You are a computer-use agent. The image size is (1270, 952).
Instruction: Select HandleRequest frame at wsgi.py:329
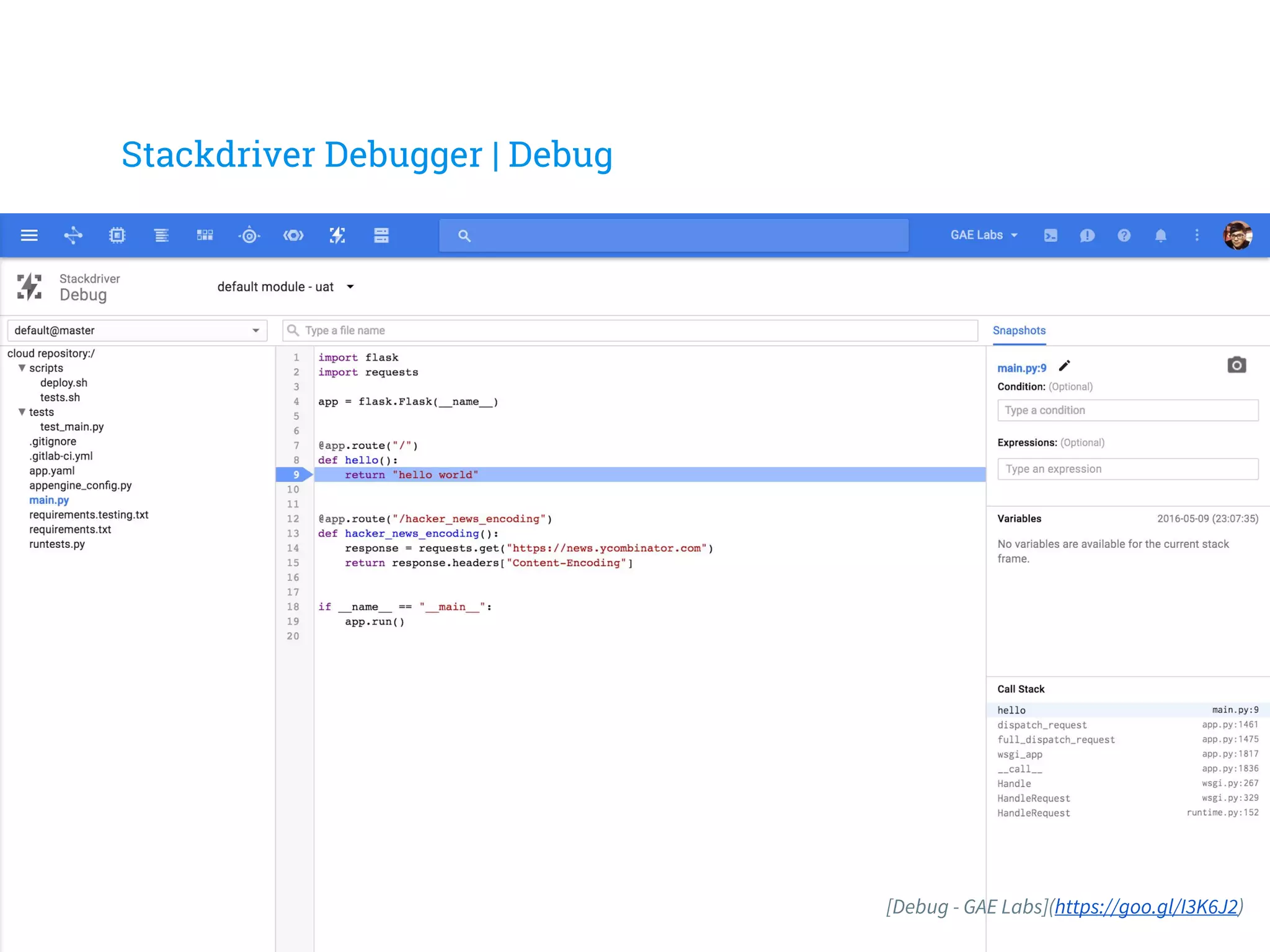(1127, 798)
